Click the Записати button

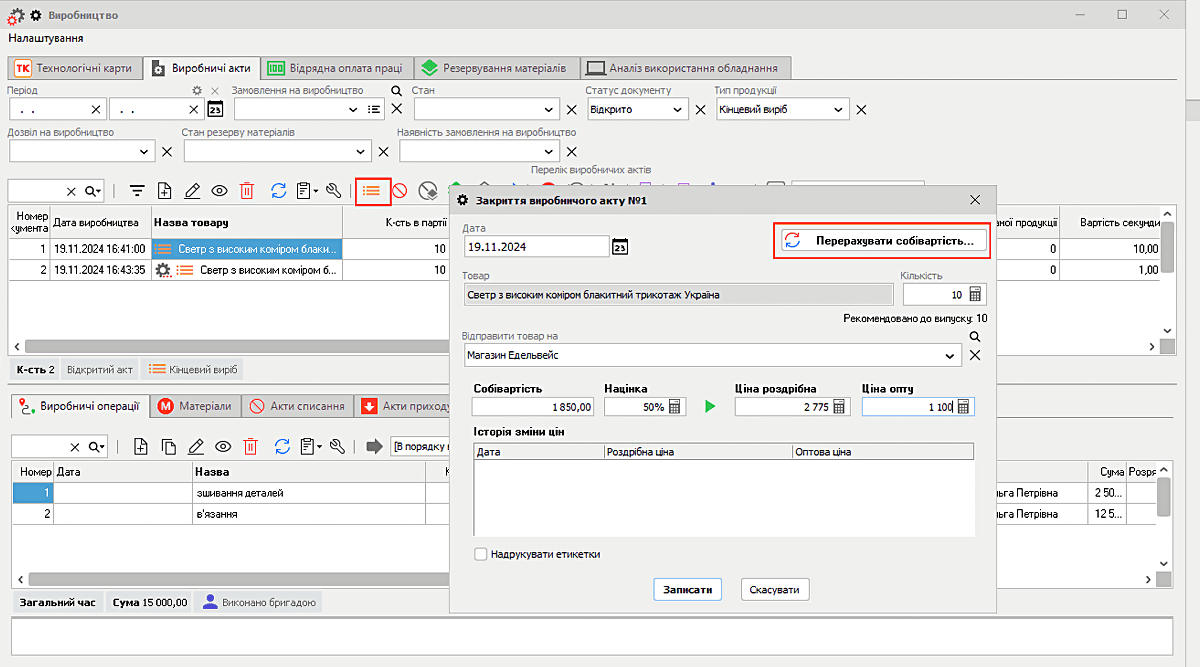tap(687, 590)
